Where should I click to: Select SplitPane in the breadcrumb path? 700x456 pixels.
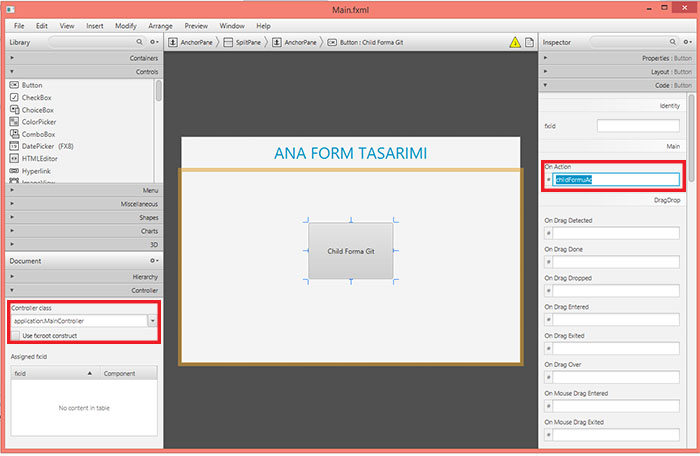click(247, 43)
